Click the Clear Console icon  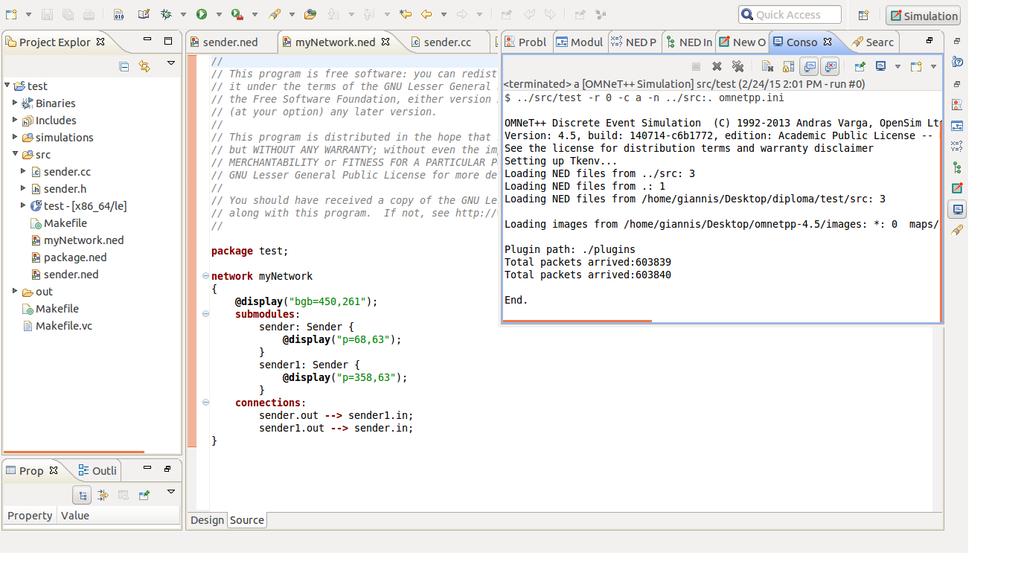(767, 66)
